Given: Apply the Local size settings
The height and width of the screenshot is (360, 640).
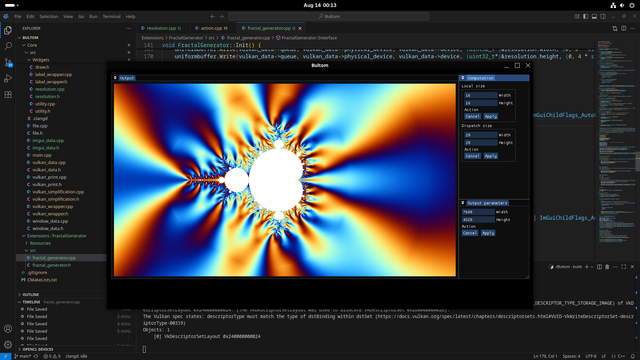Looking at the screenshot, I should pyautogui.click(x=490, y=116).
